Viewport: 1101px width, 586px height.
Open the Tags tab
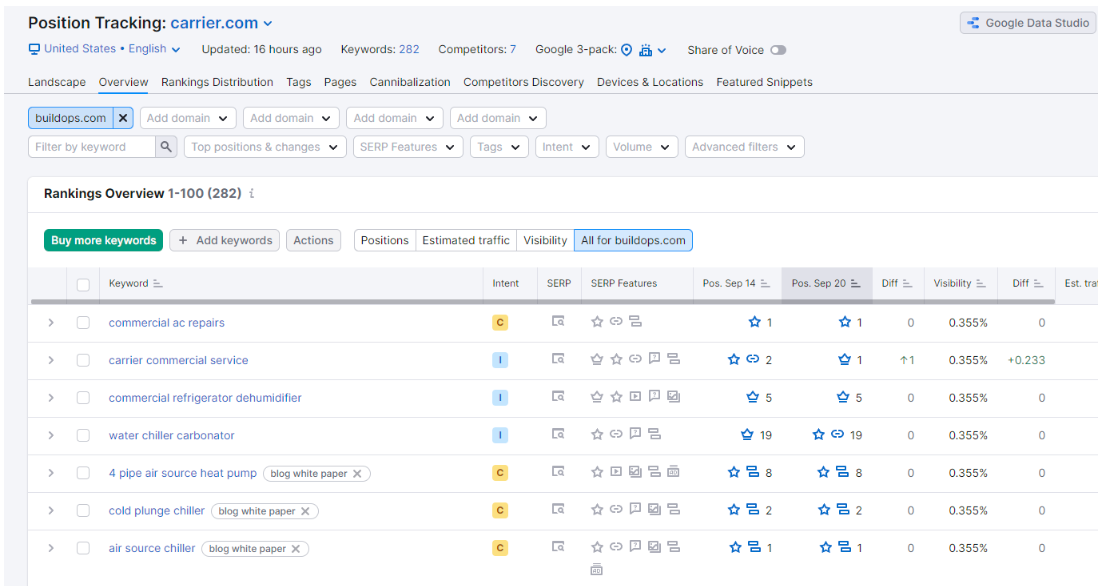[298, 82]
